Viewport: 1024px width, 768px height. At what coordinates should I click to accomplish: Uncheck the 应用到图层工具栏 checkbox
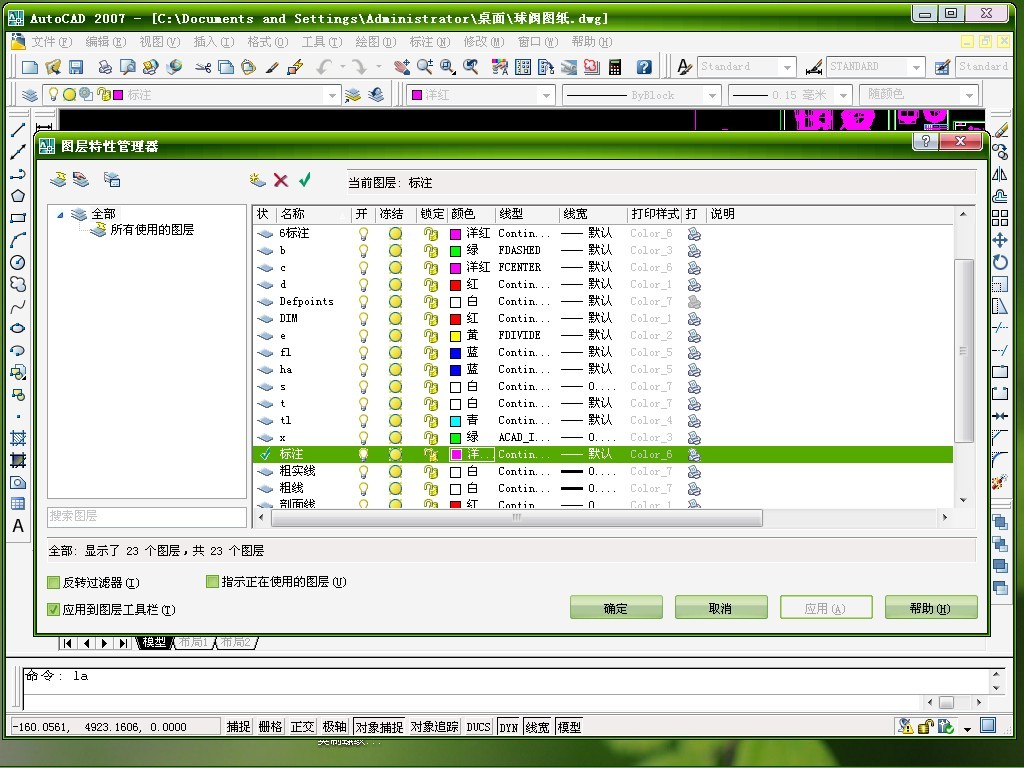(x=54, y=609)
